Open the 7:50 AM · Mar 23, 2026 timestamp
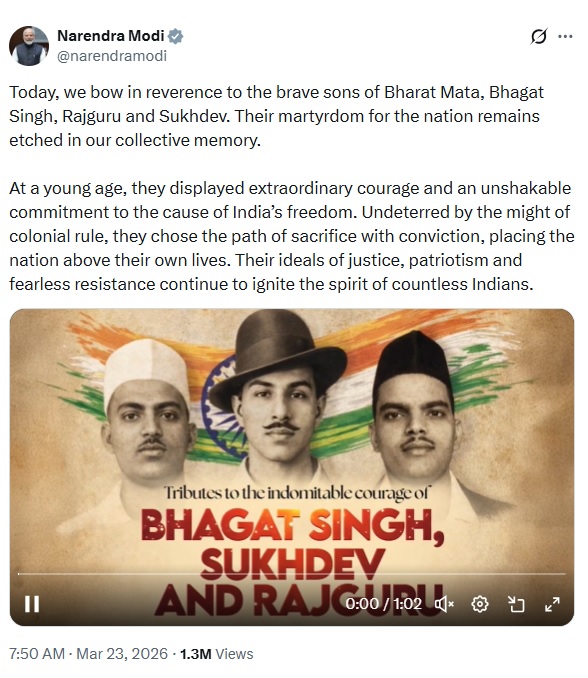The image size is (588, 678). [x=88, y=653]
